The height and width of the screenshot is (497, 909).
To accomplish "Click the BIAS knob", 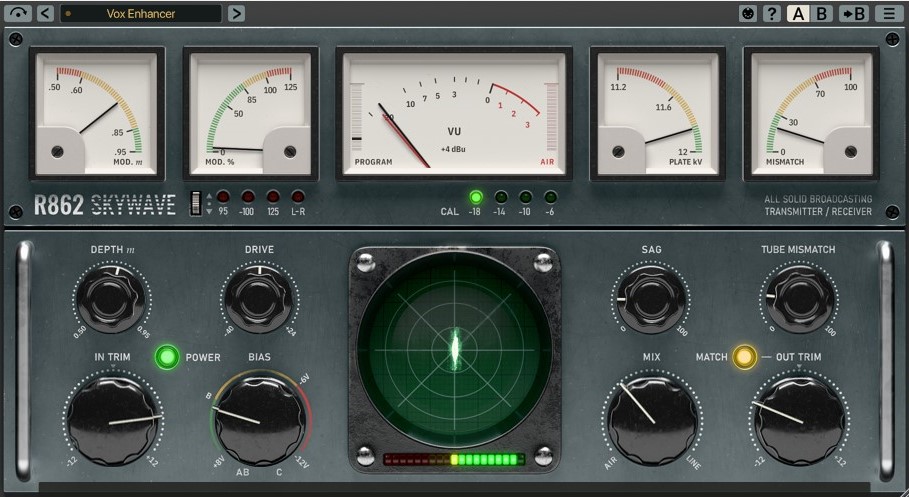I will (x=260, y=420).
